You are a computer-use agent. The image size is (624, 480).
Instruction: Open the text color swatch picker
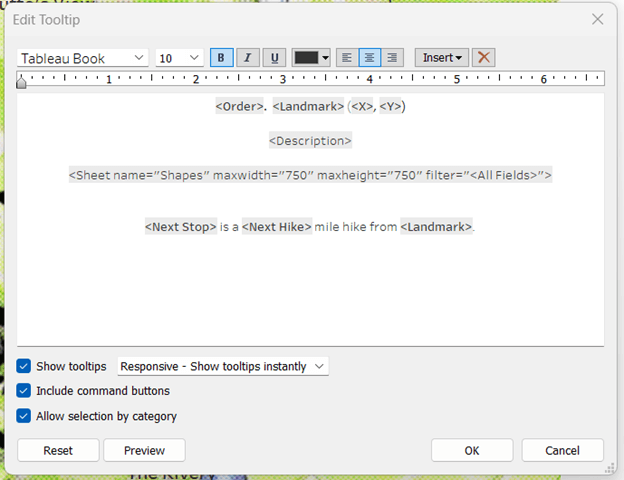[311, 58]
